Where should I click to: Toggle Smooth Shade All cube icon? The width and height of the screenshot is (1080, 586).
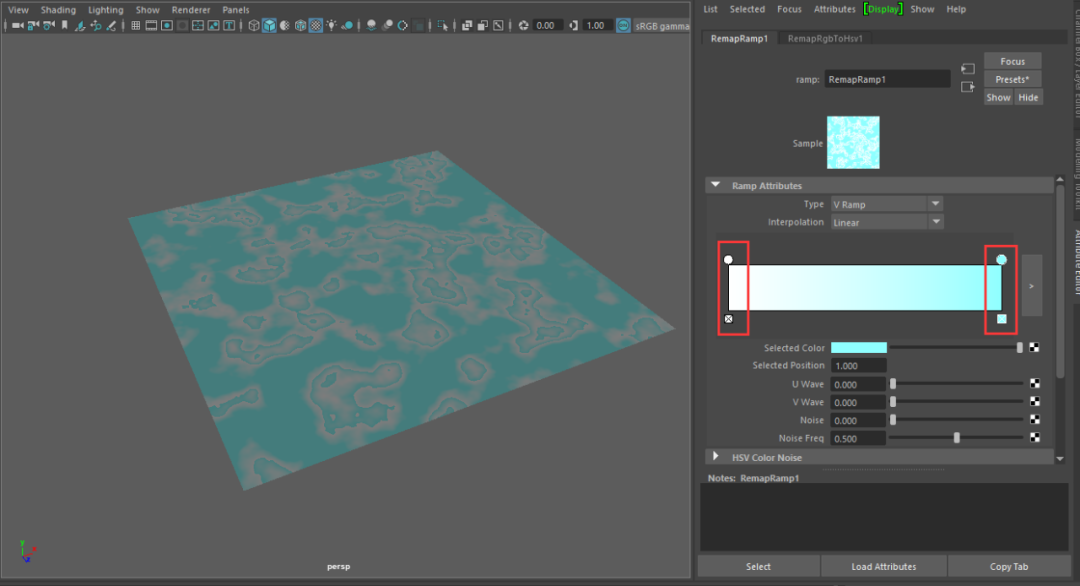[269, 25]
